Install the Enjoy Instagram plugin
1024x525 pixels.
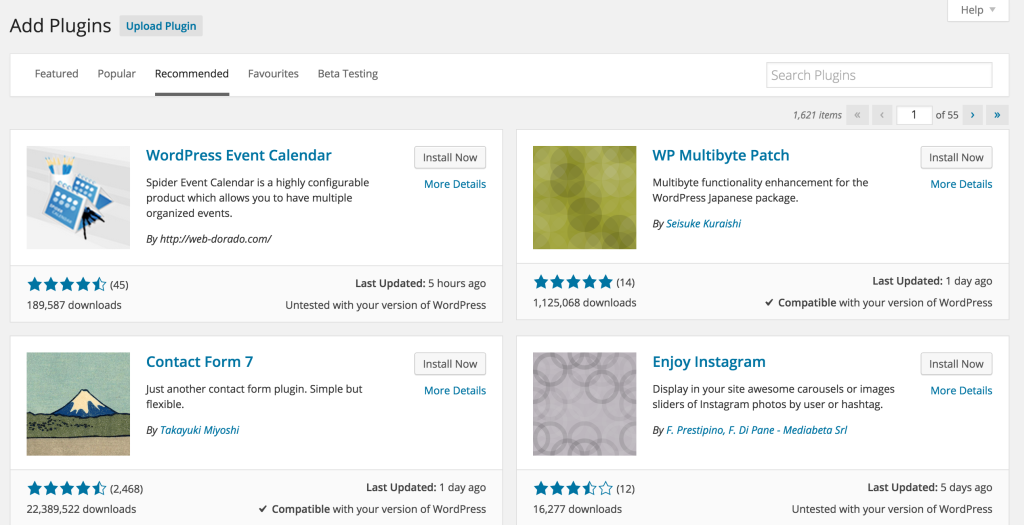pyautogui.click(x=956, y=364)
